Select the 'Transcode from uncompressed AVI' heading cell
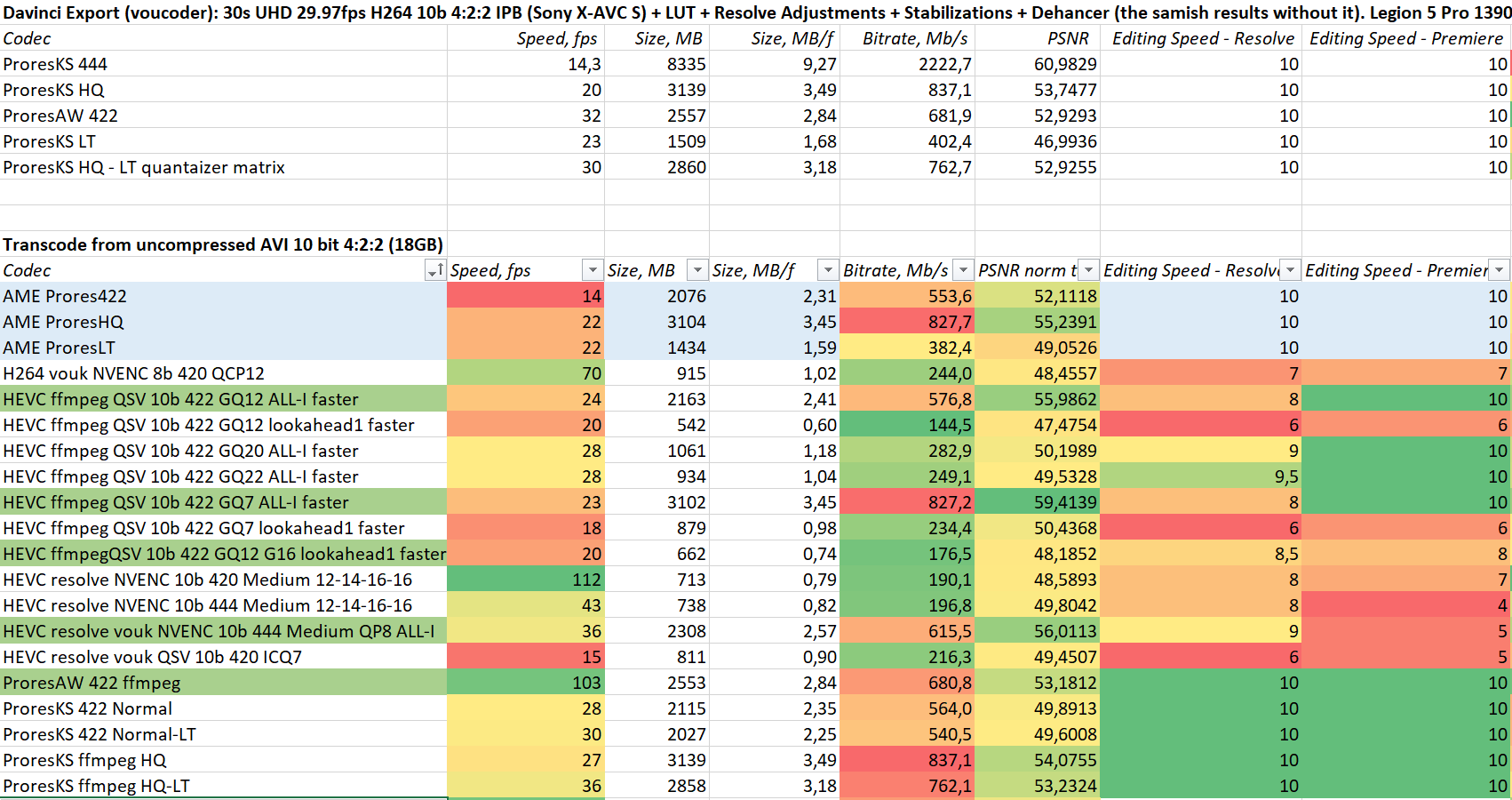 point(222,244)
